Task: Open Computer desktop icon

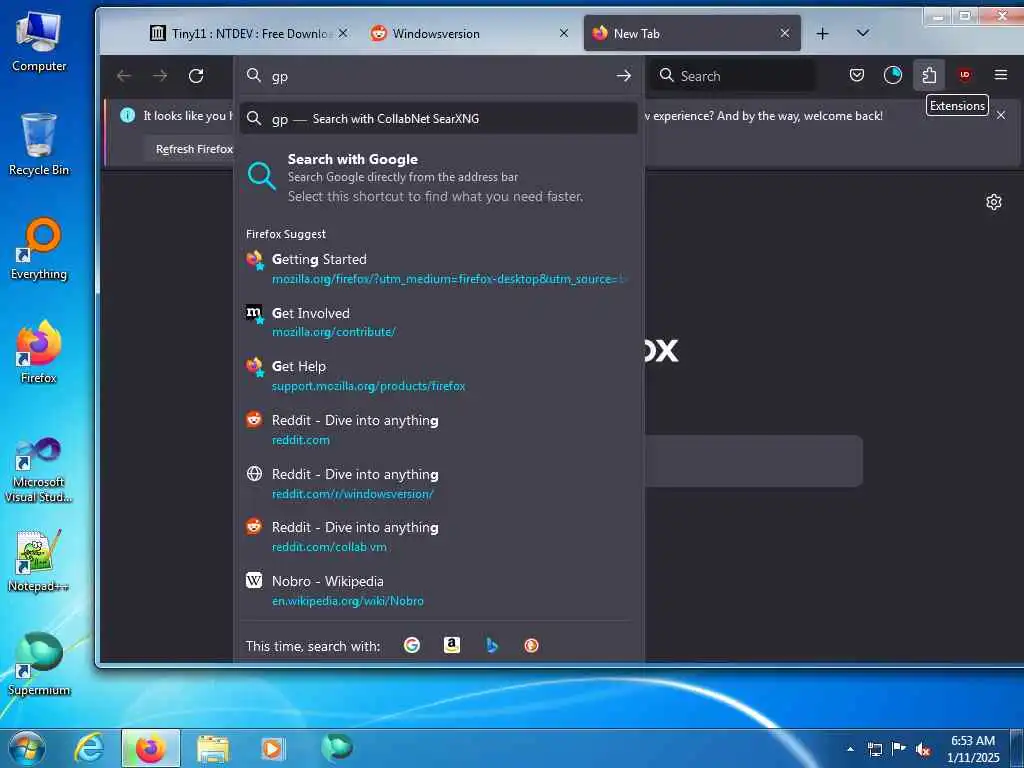Action: (x=39, y=42)
